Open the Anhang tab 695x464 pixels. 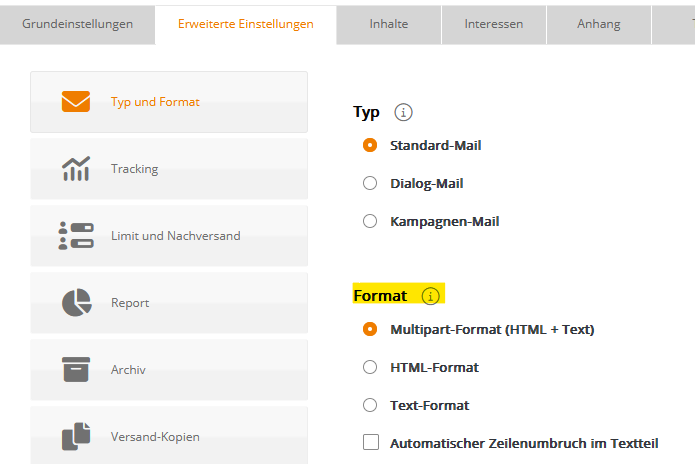pos(599,25)
